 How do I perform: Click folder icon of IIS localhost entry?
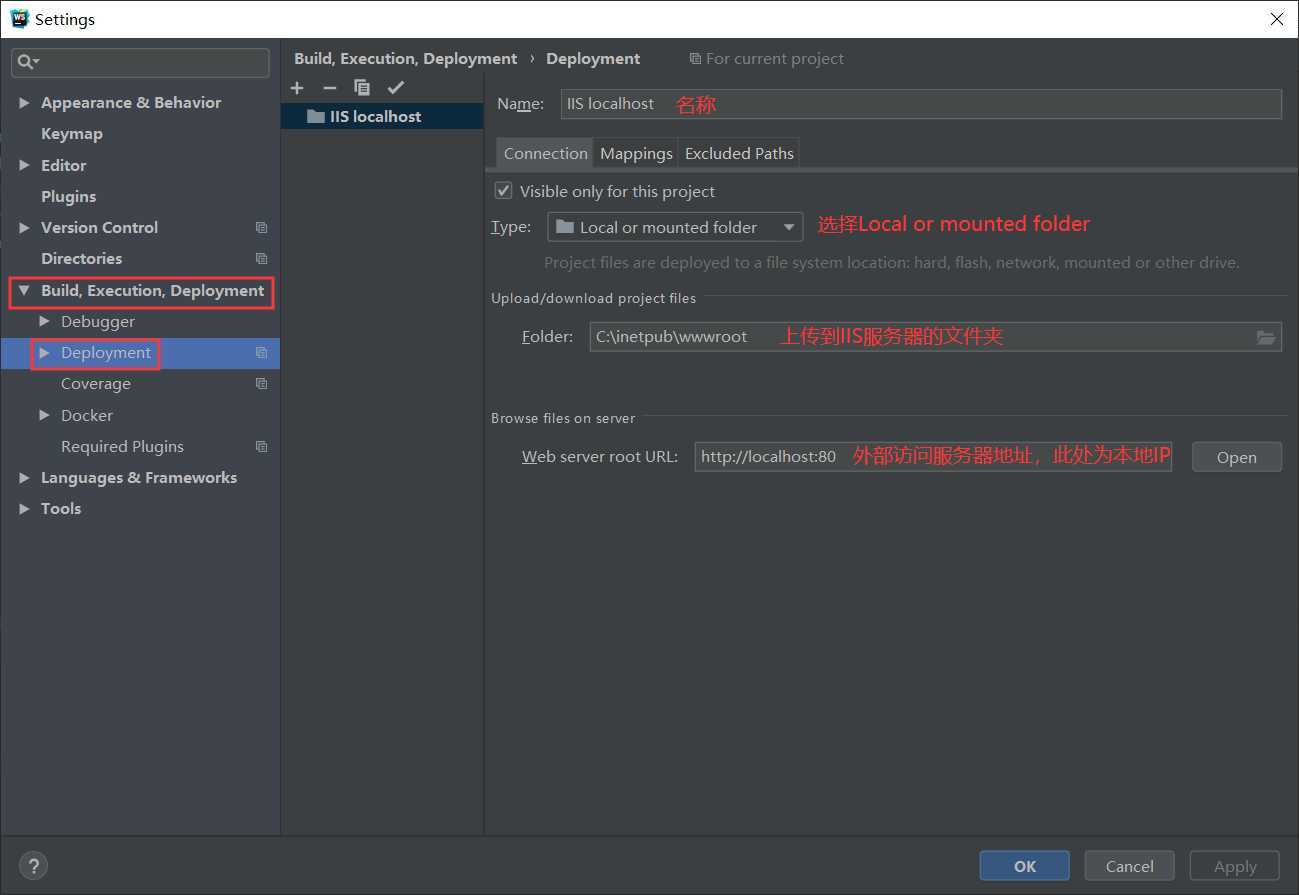pos(315,117)
